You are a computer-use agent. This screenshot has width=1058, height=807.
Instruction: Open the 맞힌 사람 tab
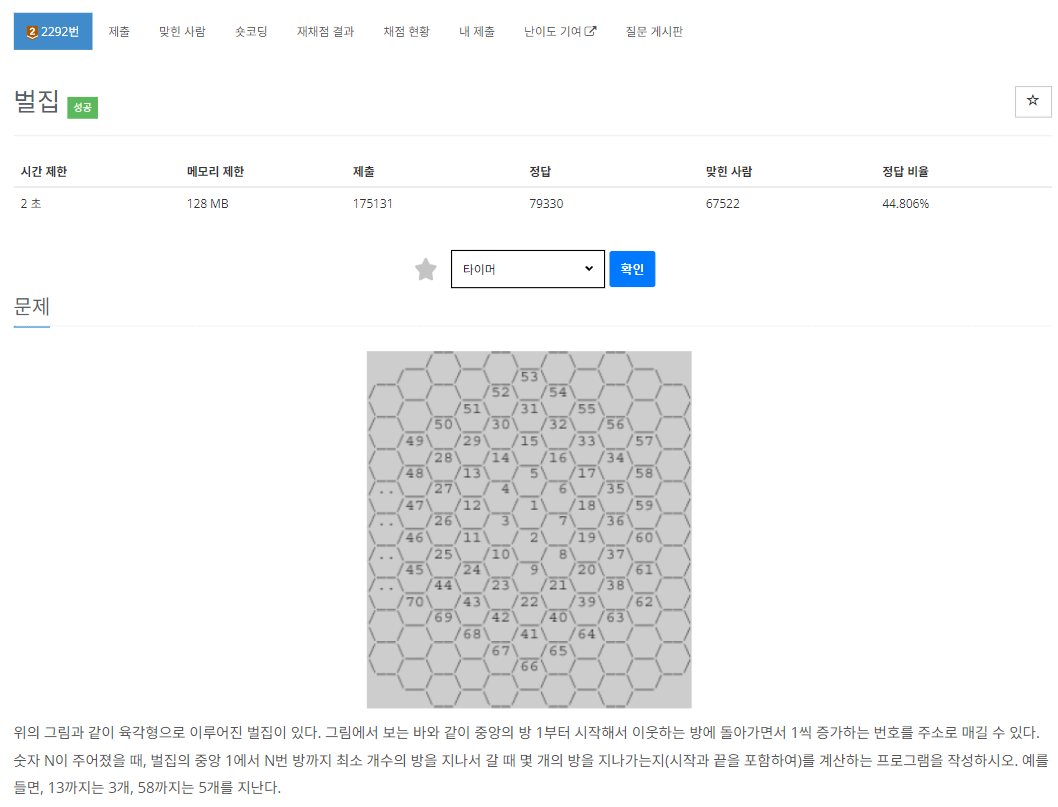(x=183, y=30)
